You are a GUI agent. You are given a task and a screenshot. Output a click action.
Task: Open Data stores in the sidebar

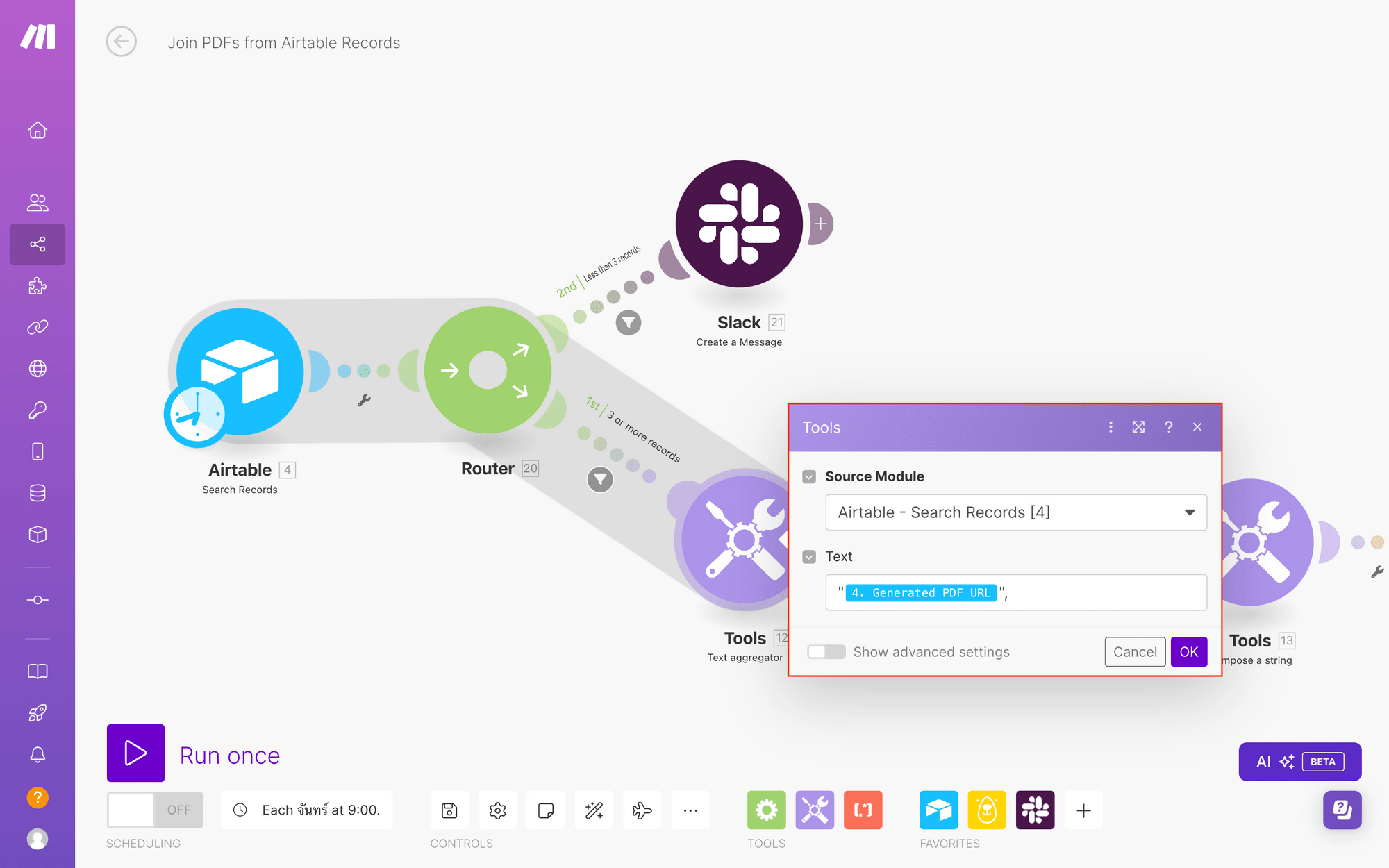[x=38, y=492]
